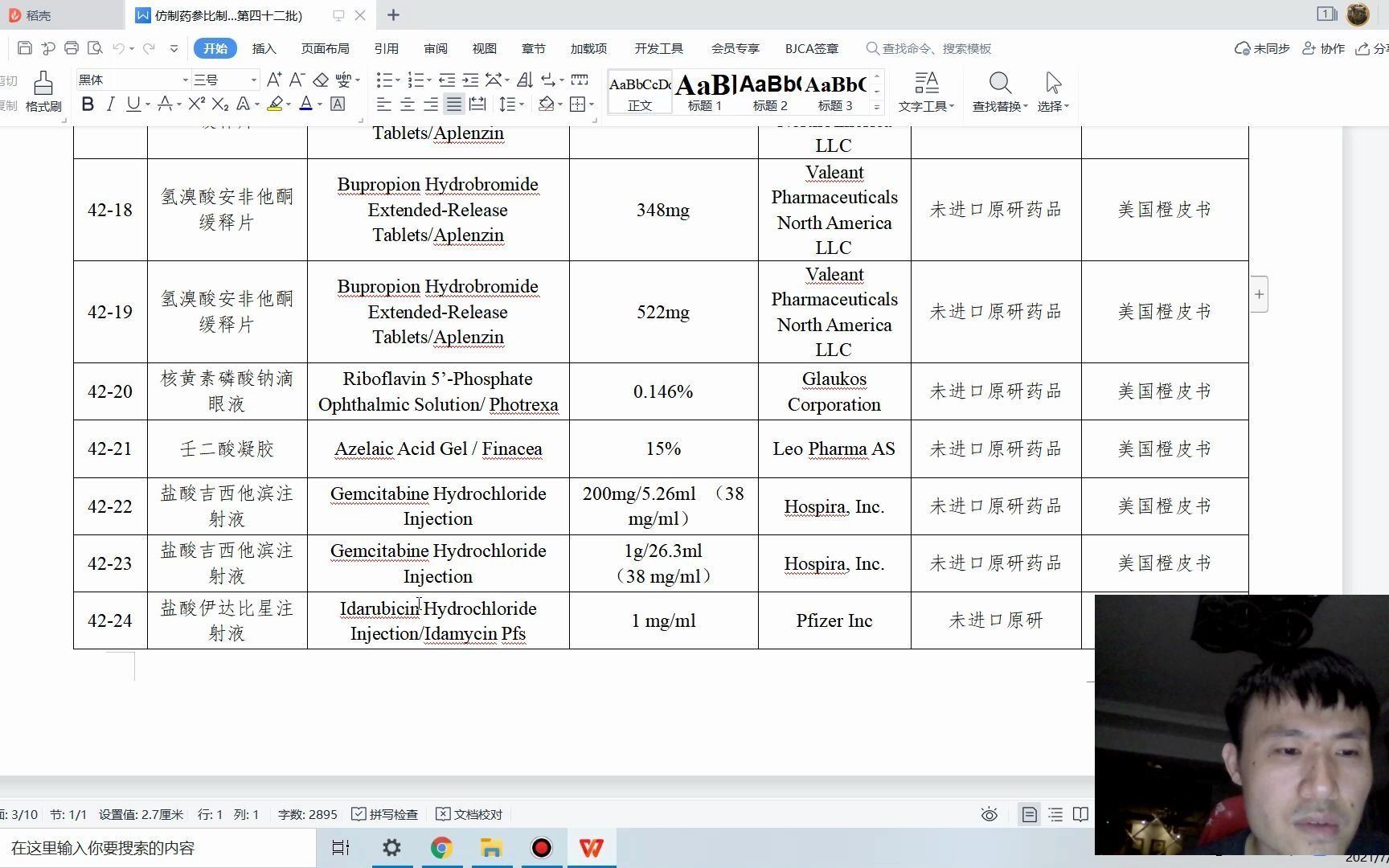Align text to the left
Viewport: 1389px width, 868px height.
(x=384, y=104)
